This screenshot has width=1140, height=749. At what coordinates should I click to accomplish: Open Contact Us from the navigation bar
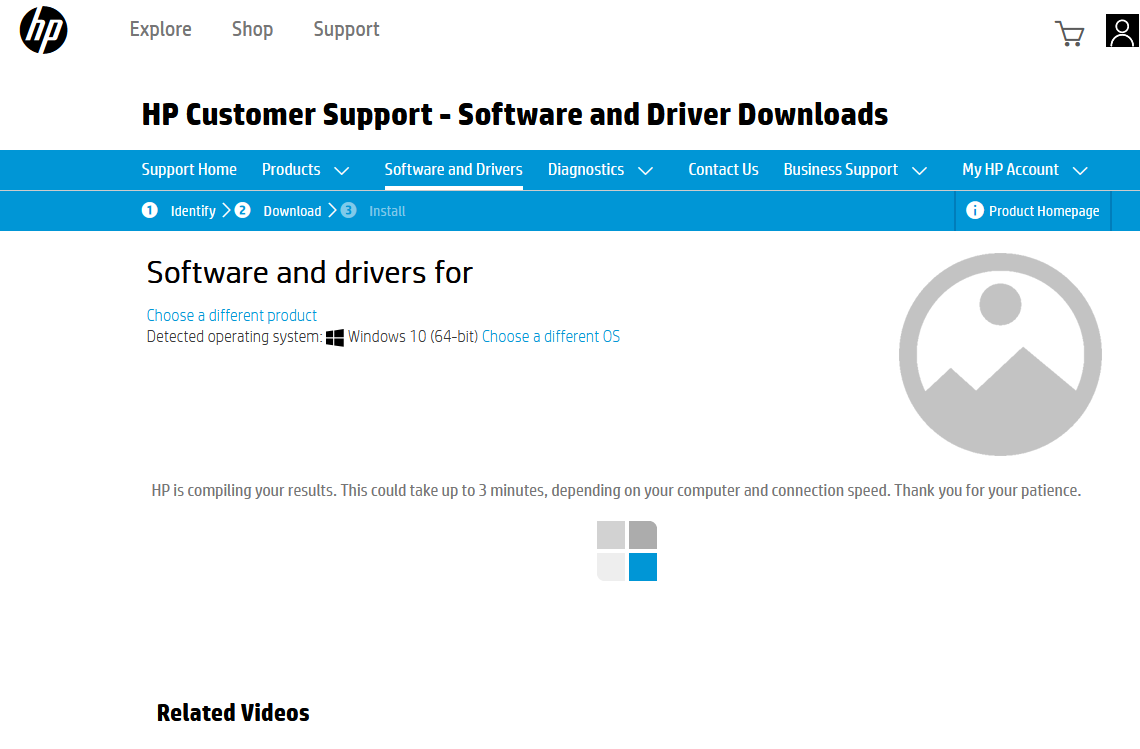pos(723,170)
